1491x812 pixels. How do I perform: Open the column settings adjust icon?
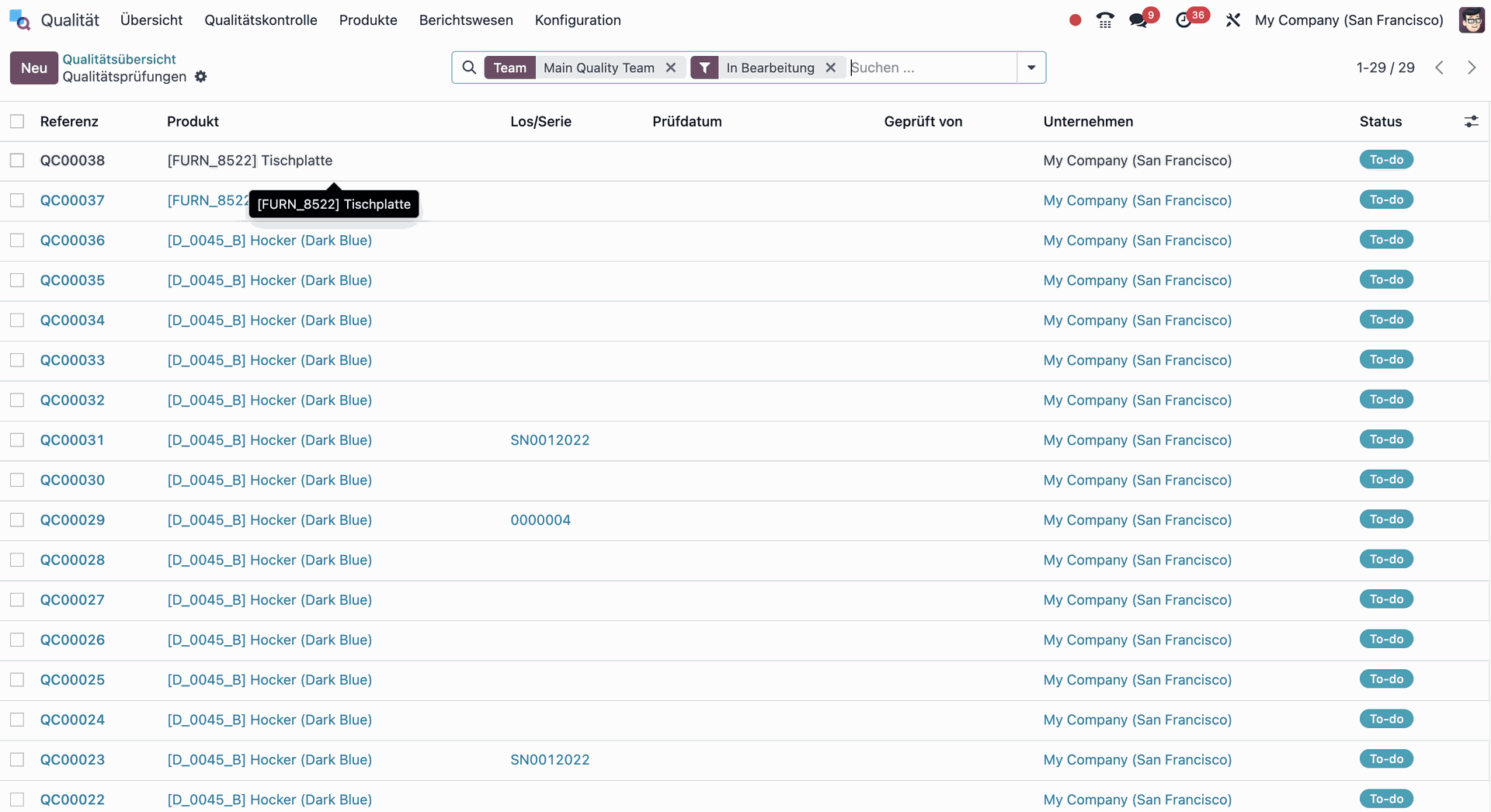(1471, 122)
